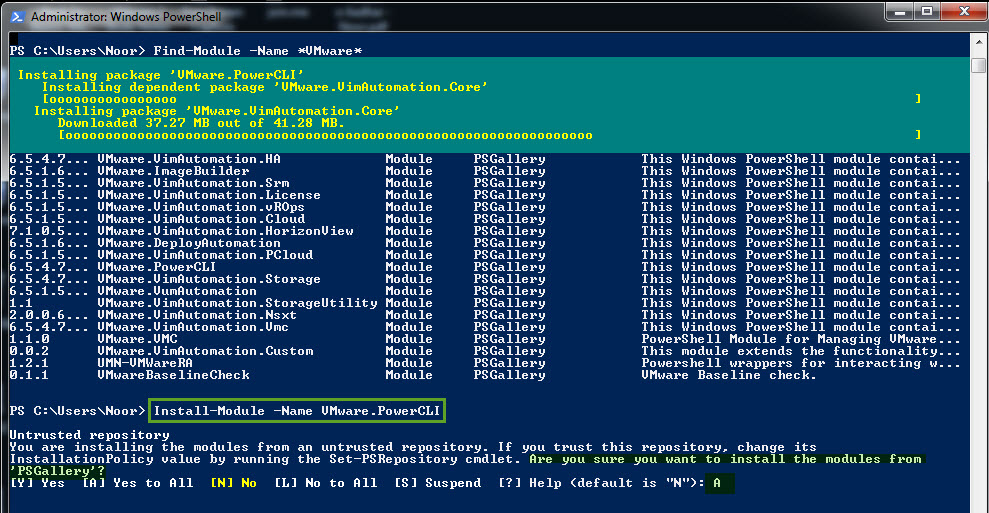Click PSGallery in the VMwareBaselineCheck row
The height and width of the screenshot is (513, 989).
tap(509, 375)
